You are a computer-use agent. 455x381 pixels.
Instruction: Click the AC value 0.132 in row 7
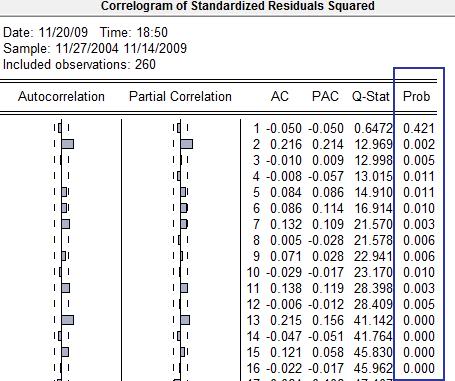point(286,224)
